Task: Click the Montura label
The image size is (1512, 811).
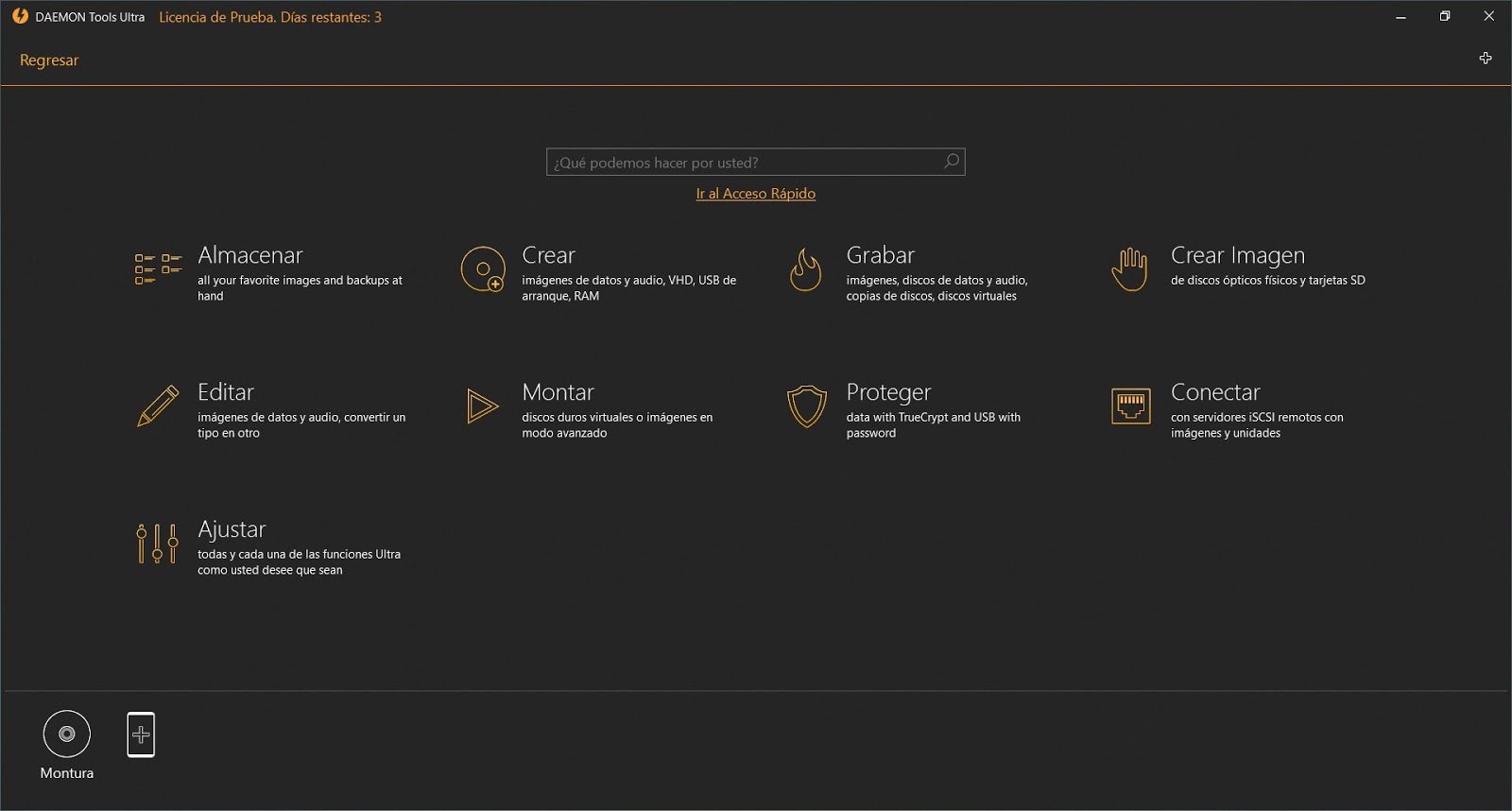Action: click(67, 773)
